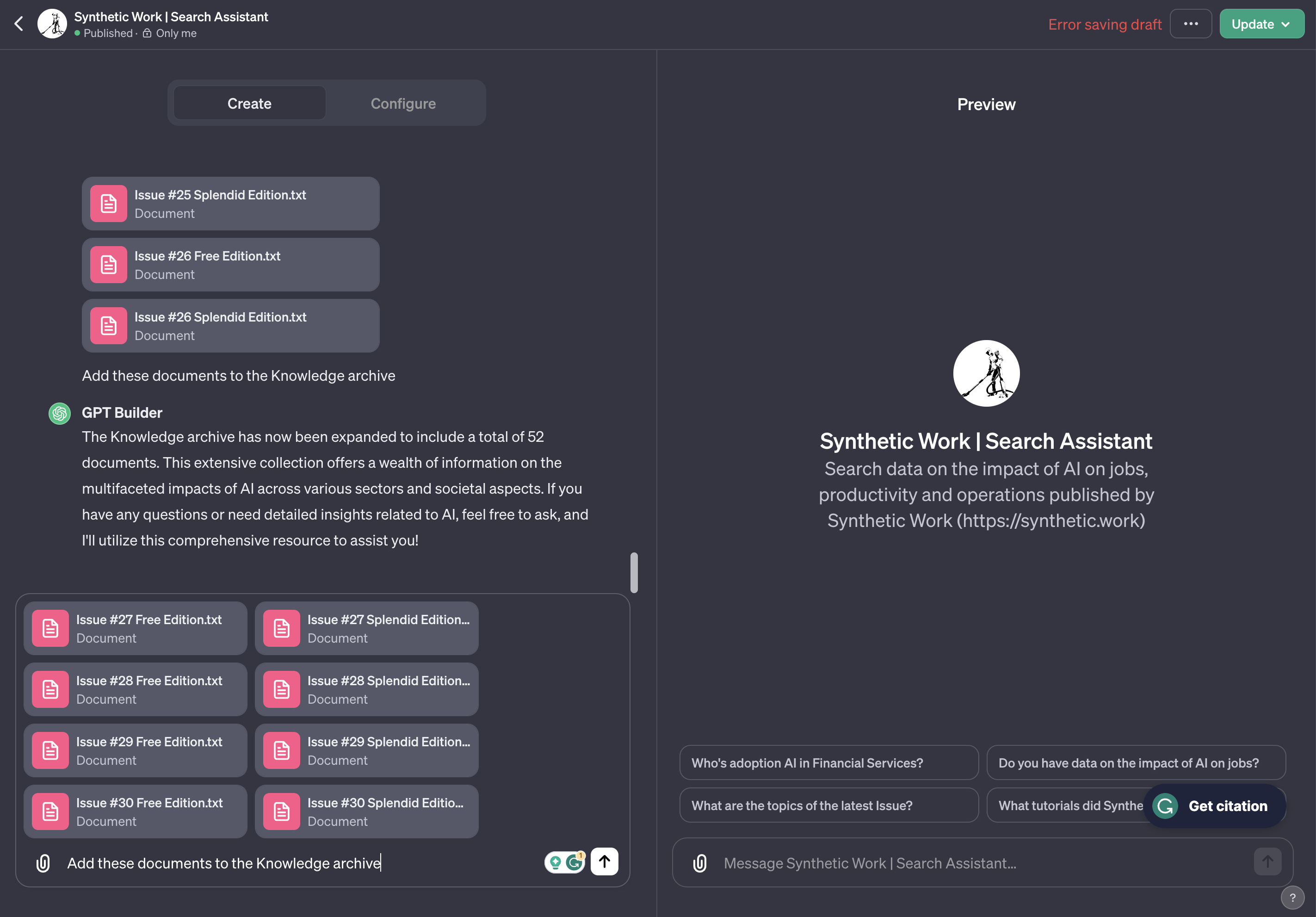This screenshot has height=917, width=1316.
Task: Click the header title 'Synthetic Work | Search Assistant'
Action: click(x=171, y=17)
